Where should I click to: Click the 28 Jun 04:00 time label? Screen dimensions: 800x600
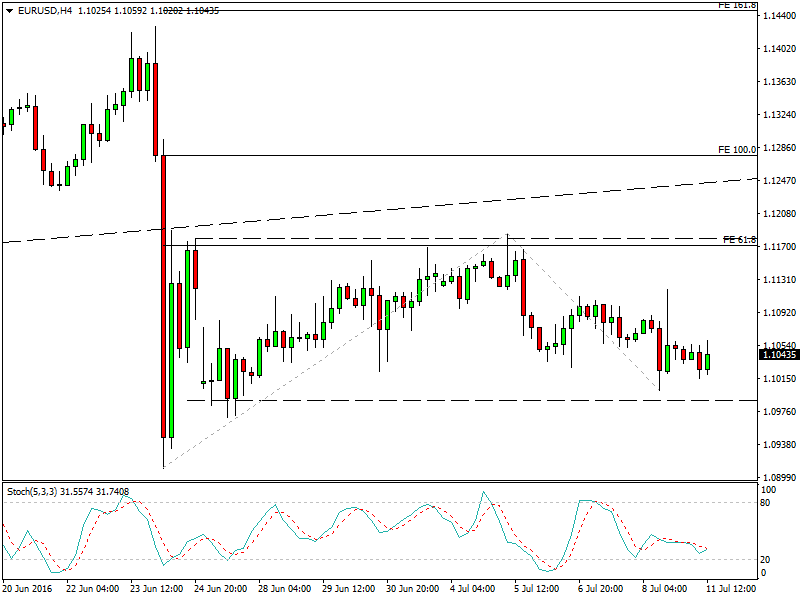point(285,588)
